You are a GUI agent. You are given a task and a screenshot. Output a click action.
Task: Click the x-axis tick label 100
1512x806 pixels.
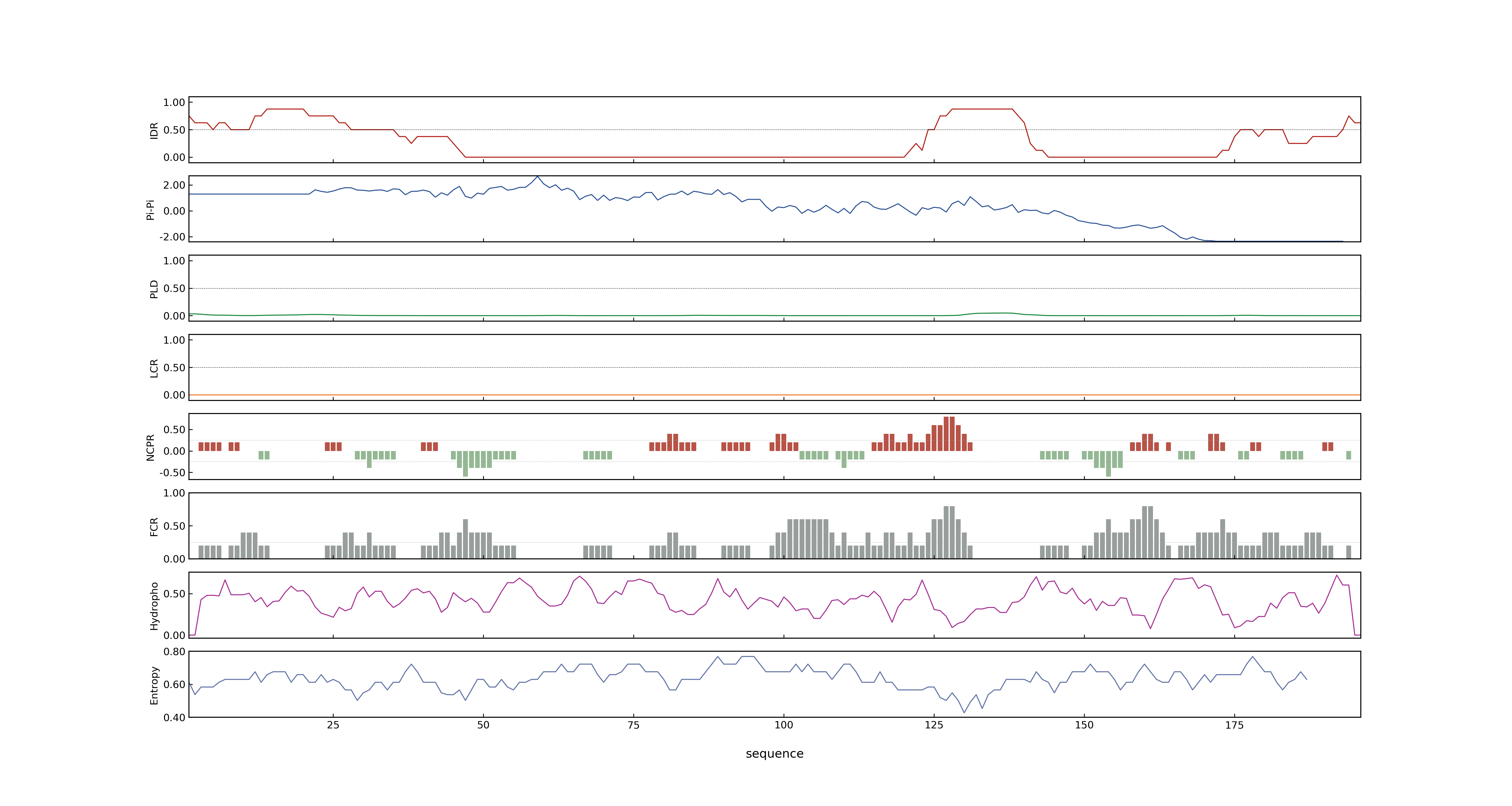click(784, 725)
